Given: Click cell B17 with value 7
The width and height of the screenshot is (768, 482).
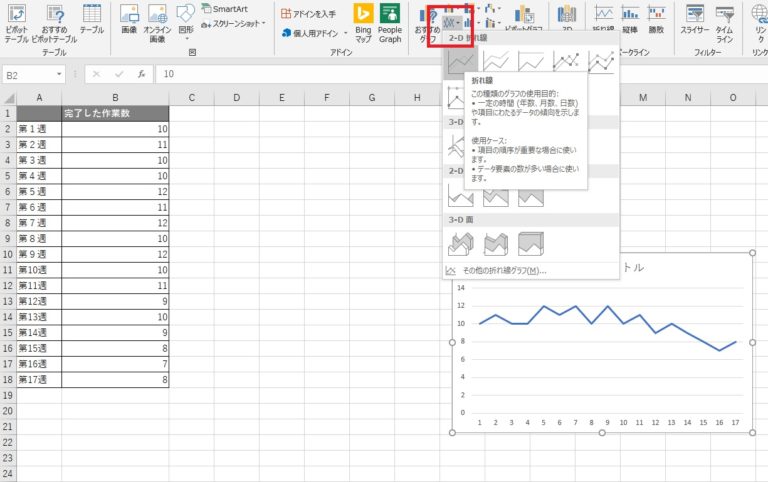Looking at the screenshot, I should coord(115,364).
